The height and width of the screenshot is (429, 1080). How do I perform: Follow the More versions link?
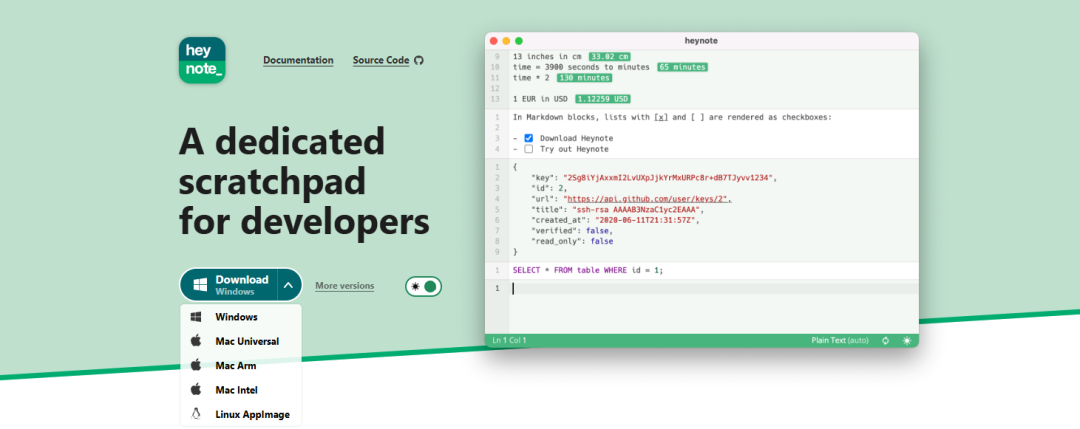[x=344, y=285]
